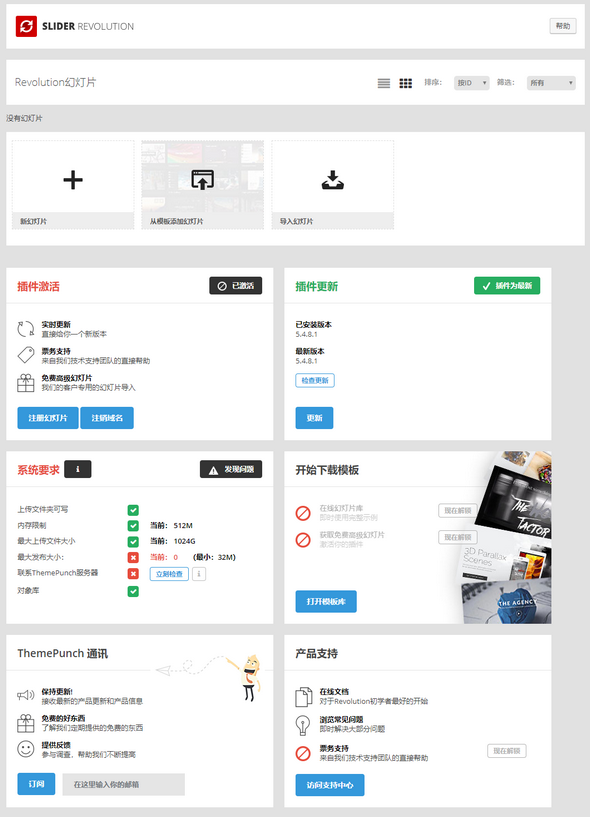Click the ThemePunch mascot character
Viewport: 590px width, 817px height.
(250, 677)
